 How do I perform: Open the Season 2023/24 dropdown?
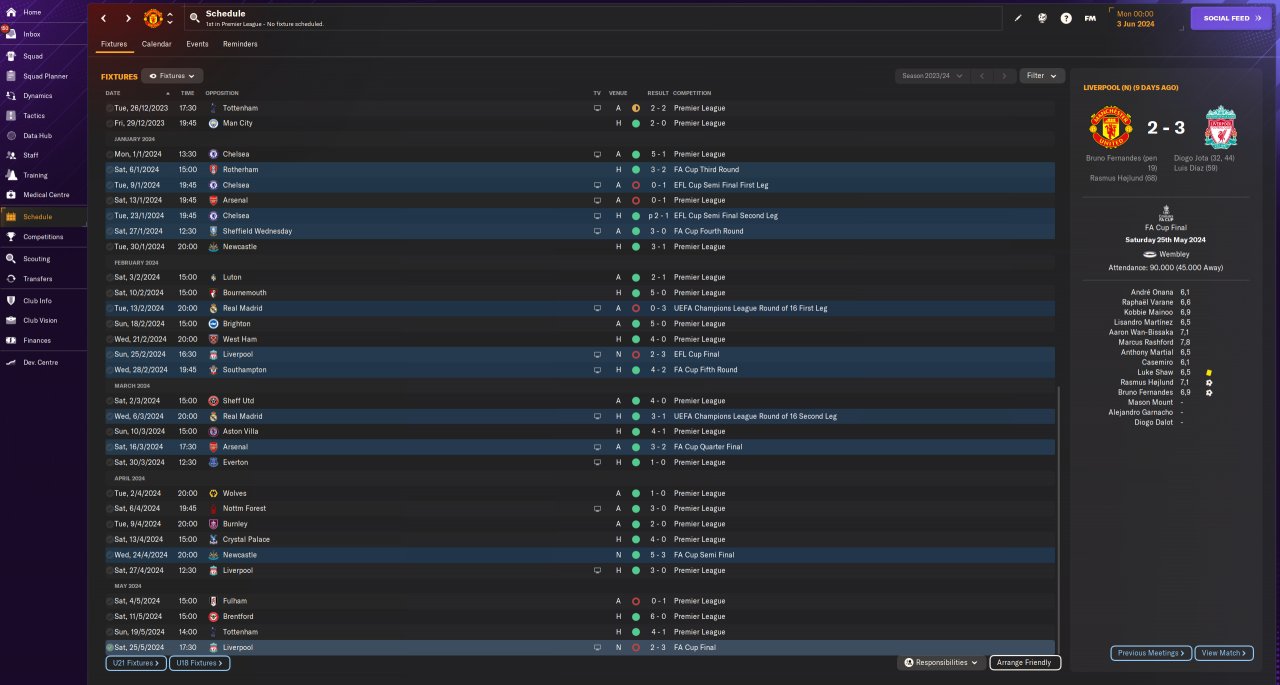(932, 76)
